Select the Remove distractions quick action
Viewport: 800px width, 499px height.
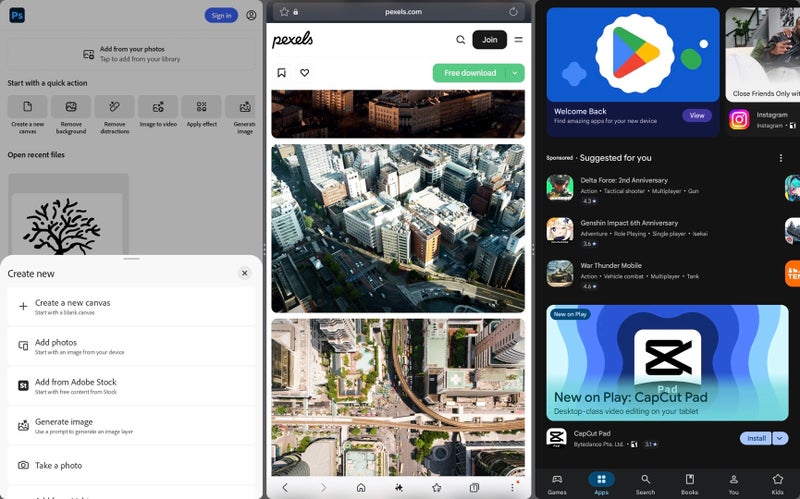point(114,115)
